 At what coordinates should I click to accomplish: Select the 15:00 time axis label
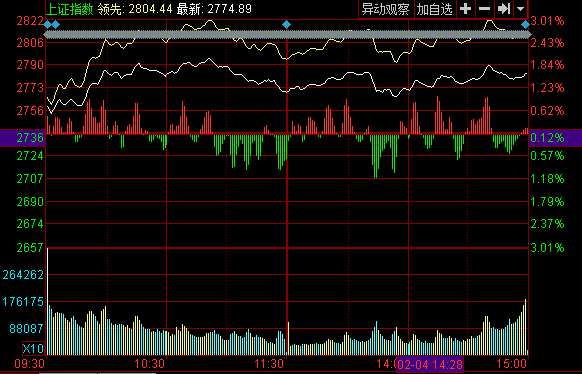tap(512, 364)
